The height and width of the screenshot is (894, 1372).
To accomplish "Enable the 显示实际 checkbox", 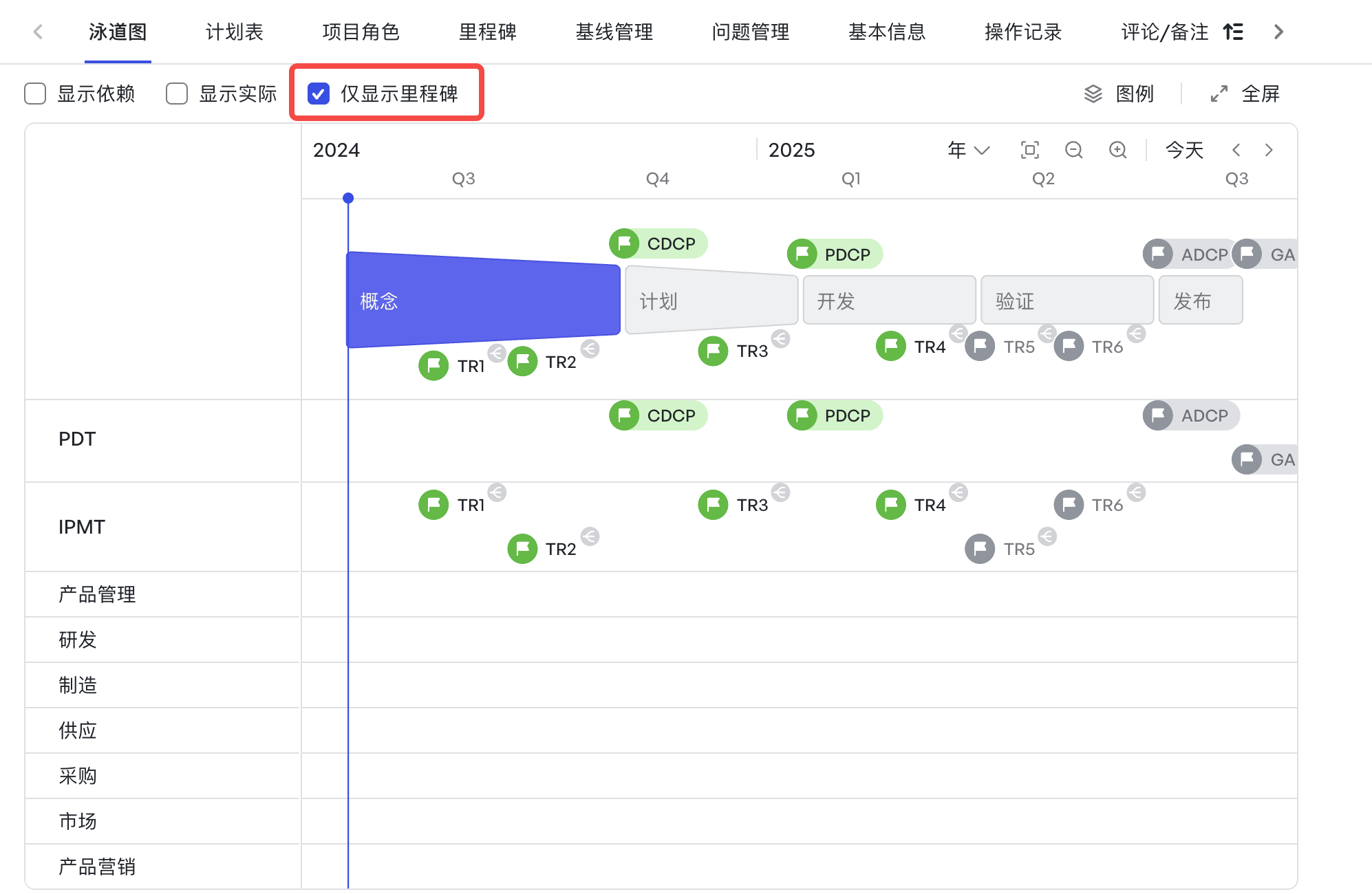I will pyautogui.click(x=177, y=94).
